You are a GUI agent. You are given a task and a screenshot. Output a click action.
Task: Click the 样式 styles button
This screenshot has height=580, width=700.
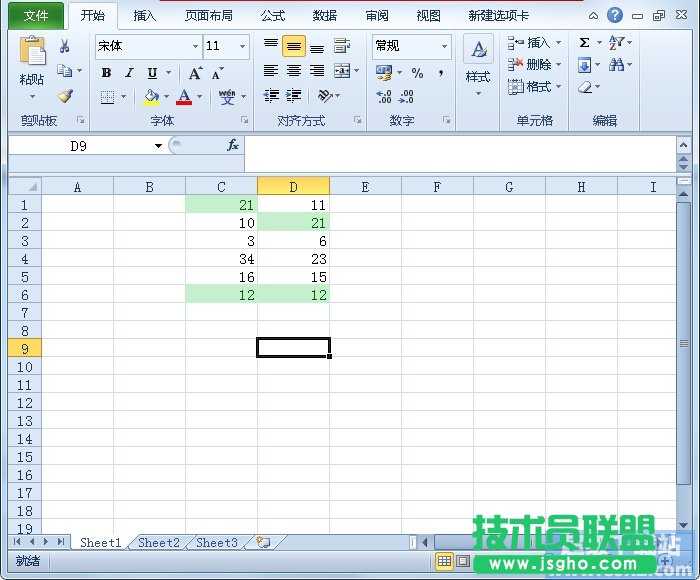(x=478, y=77)
